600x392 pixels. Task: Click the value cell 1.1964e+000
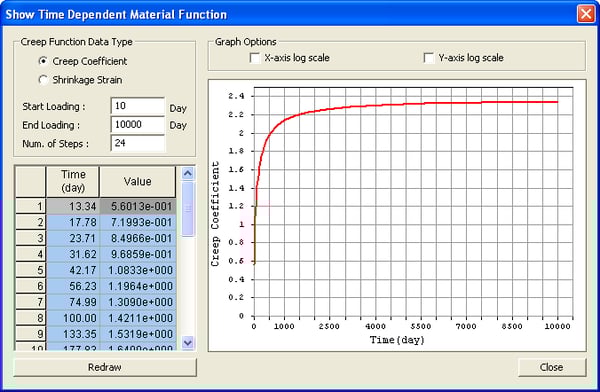(x=138, y=286)
